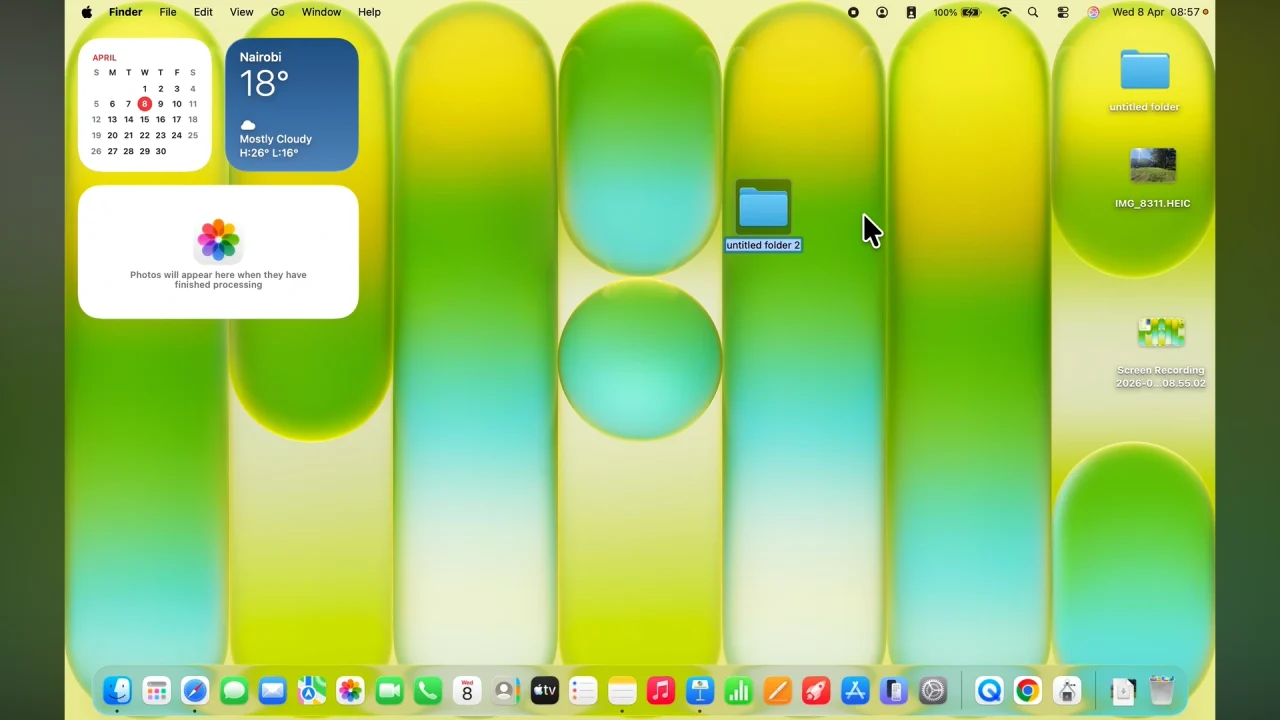Open Maps from the Dock
This screenshot has height=720, width=1280.
311,690
